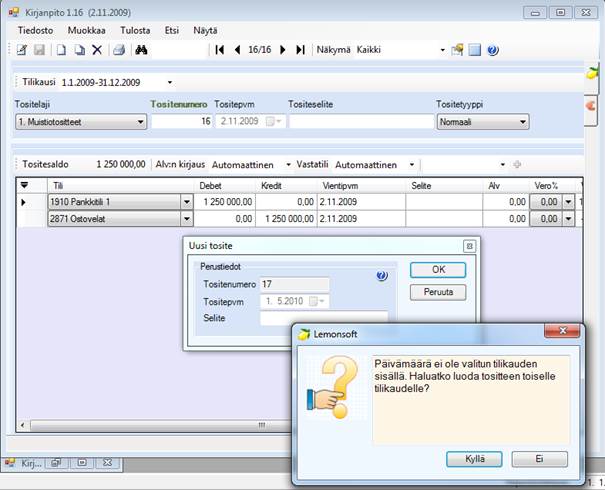Click help icon in Uusi tosite dialog
The width and height of the screenshot is (605, 490).
click(x=382, y=276)
